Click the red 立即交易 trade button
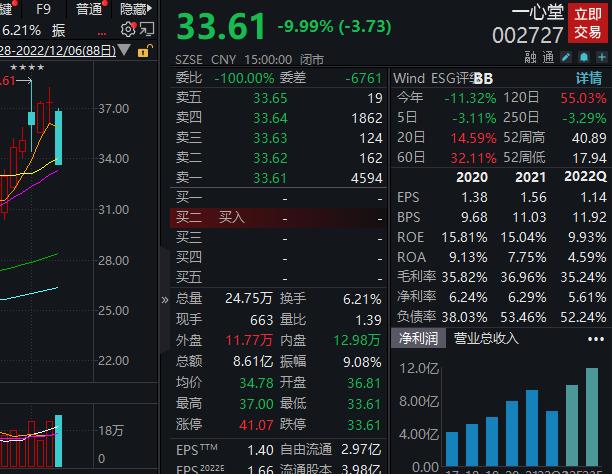The image size is (612, 474). click(587, 23)
